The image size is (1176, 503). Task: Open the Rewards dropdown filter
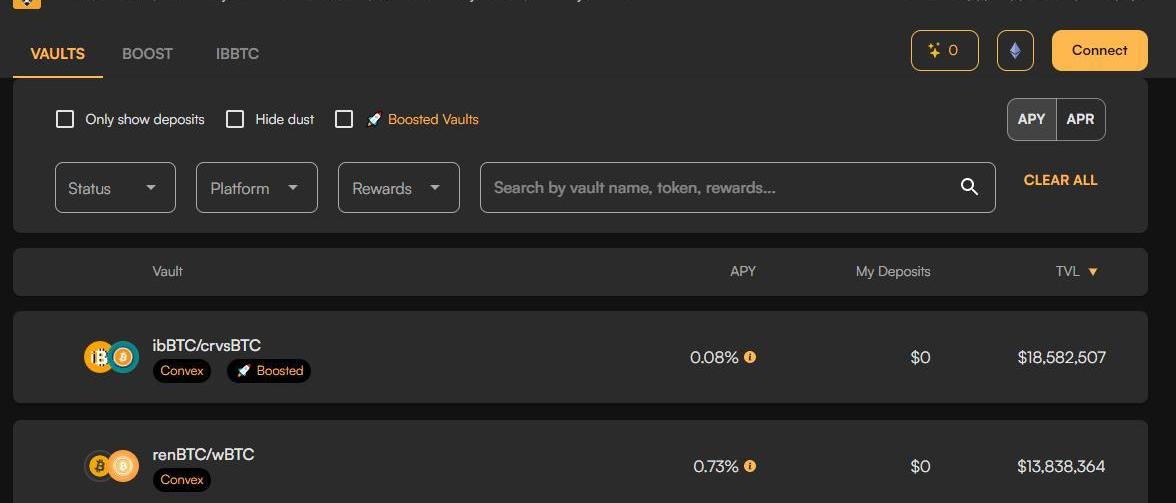pos(398,188)
